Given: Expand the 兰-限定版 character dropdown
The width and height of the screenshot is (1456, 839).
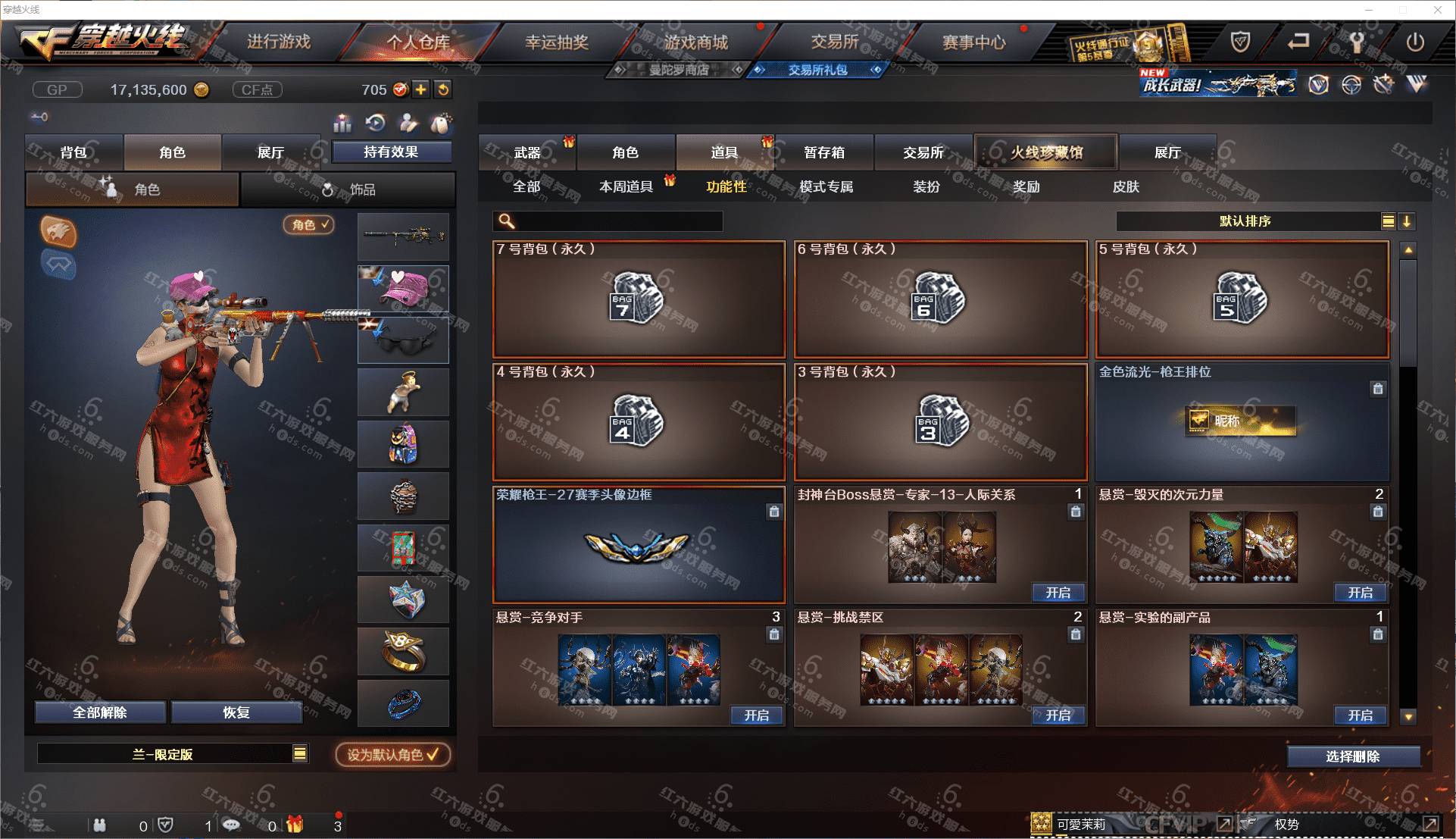Looking at the screenshot, I should pyautogui.click(x=300, y=753).
